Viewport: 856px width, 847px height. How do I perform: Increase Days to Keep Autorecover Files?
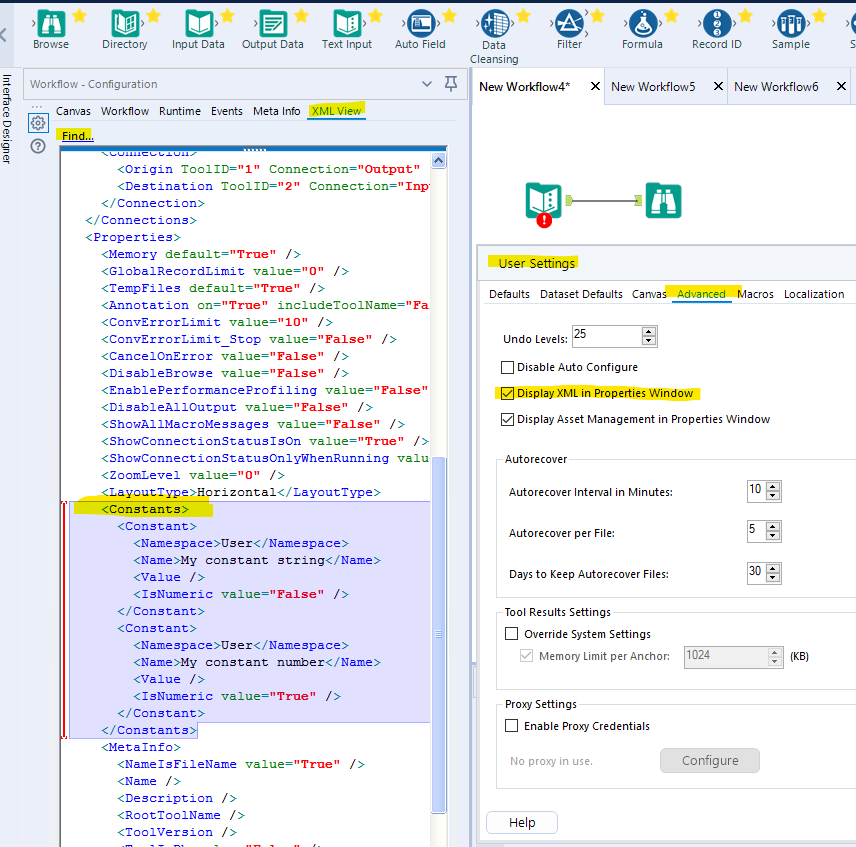click(772, 568)
